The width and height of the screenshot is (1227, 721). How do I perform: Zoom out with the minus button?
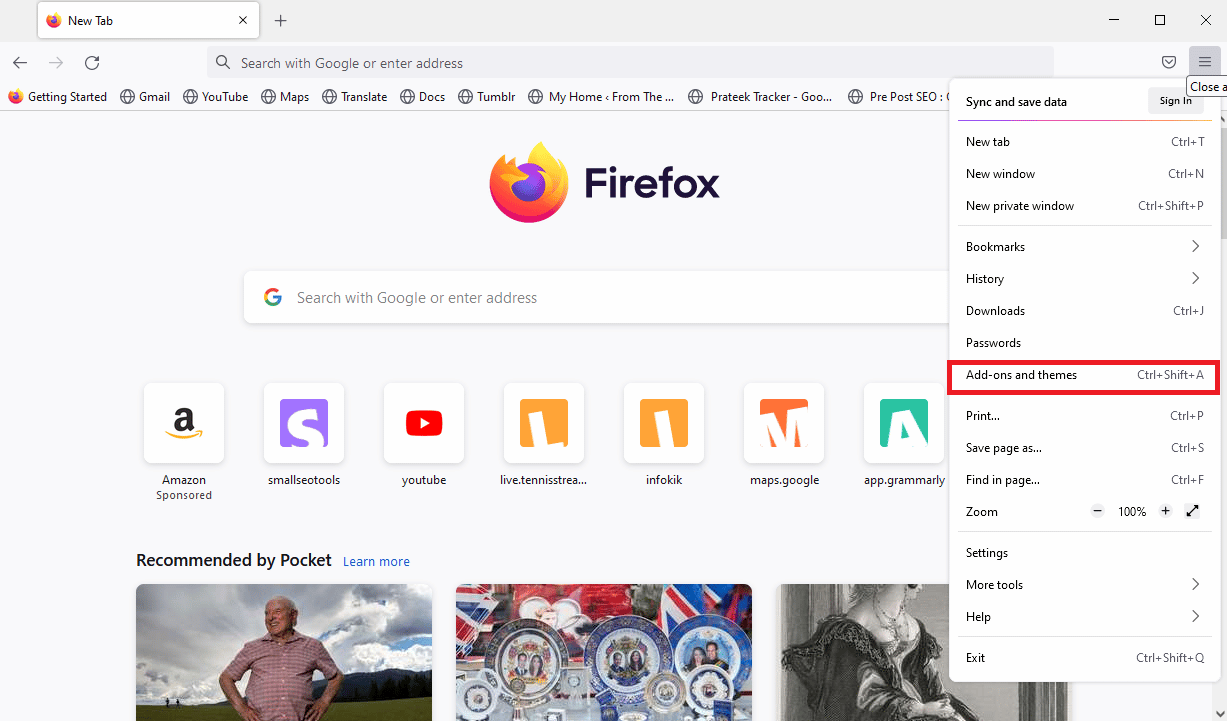pos(1097,511)
